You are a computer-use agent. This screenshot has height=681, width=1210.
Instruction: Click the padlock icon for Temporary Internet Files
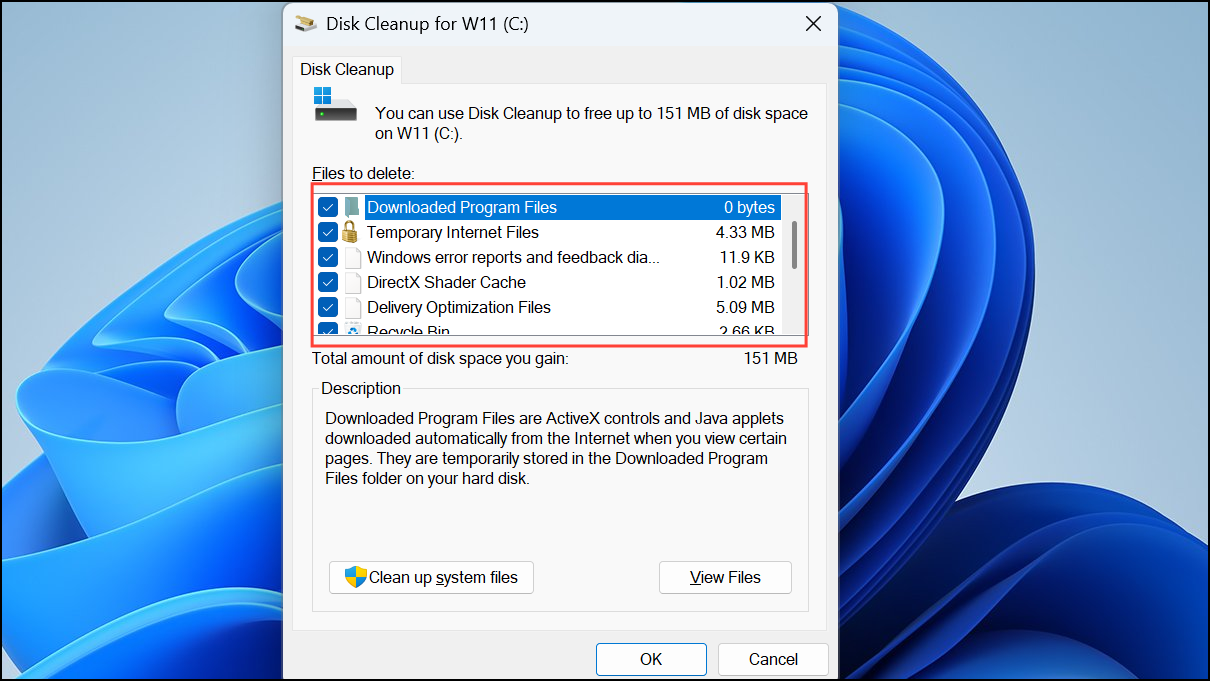pyautogui.click(x=350, y=232)
